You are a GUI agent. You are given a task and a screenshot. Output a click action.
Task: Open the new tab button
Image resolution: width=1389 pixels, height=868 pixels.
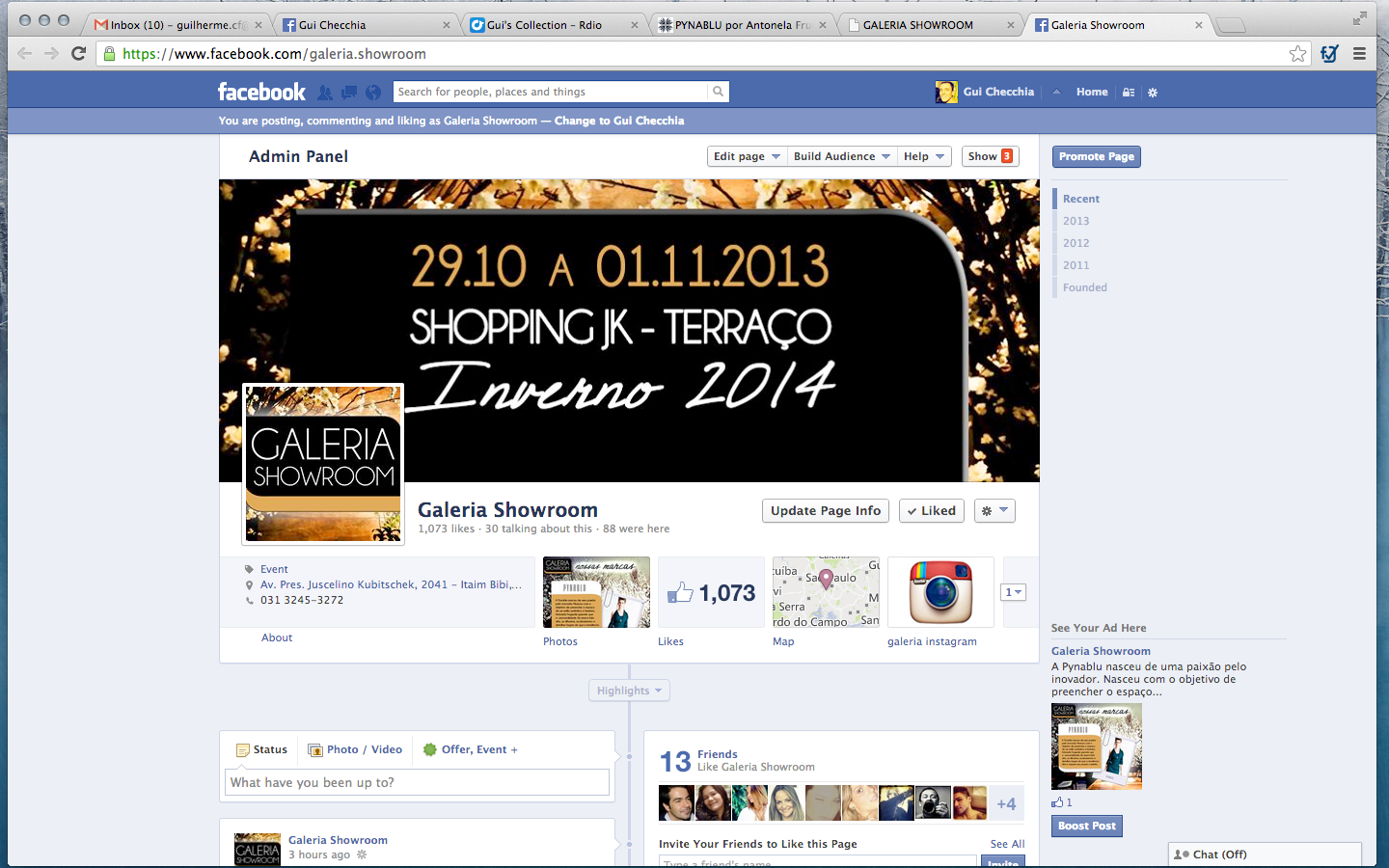point(1231,25)
